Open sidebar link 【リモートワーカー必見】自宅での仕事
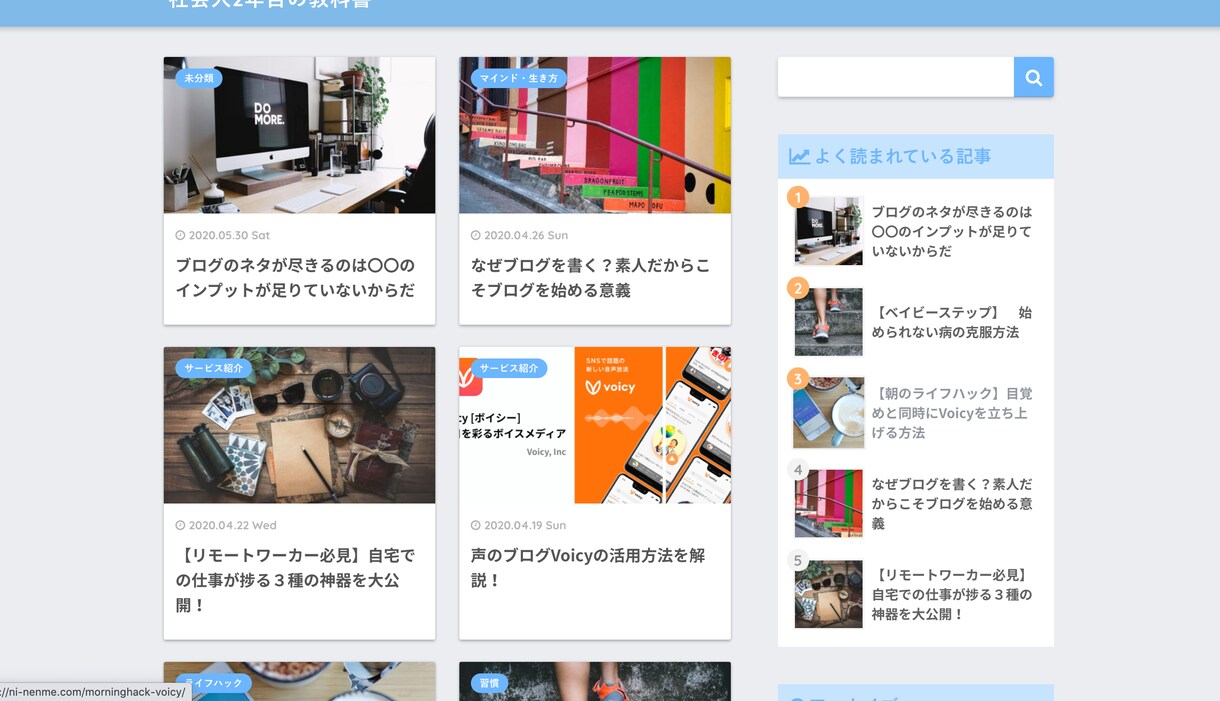Image resolution: width=1220 pixels, height=701 pixels. click(x=951, y=594)
